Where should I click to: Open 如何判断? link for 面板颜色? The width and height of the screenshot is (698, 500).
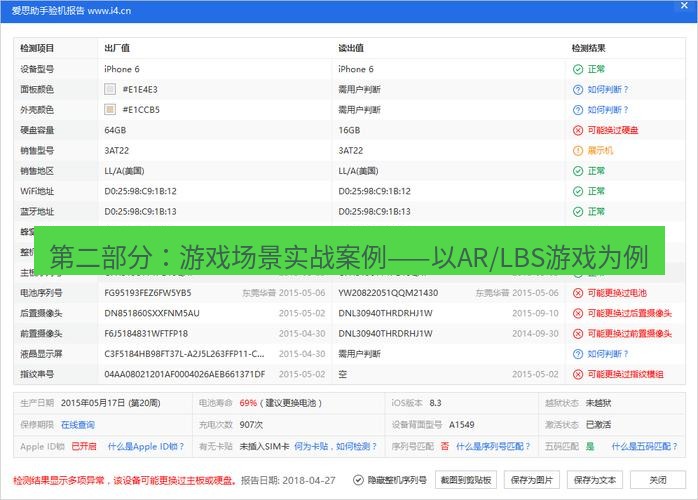pyautogui.click(x=608, y=89)
